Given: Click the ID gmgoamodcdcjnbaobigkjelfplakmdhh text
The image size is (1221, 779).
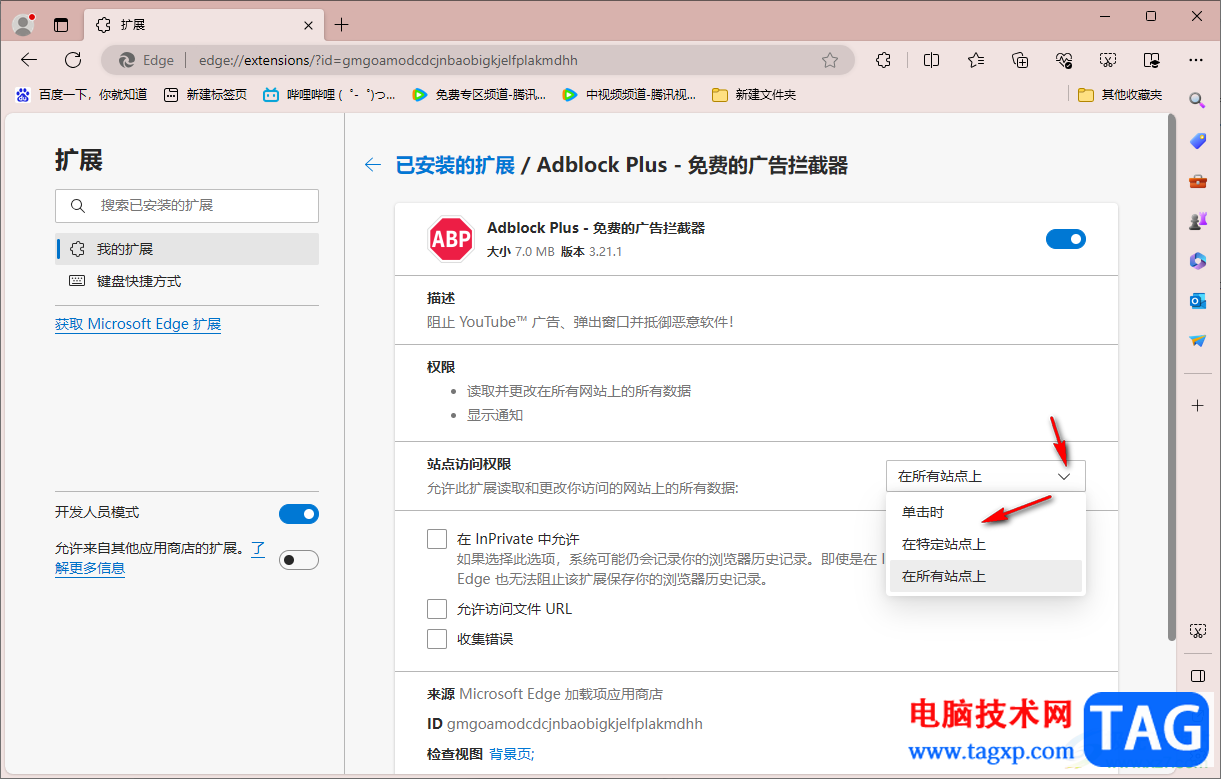Looking at the screenshot, I should [565, 723].
